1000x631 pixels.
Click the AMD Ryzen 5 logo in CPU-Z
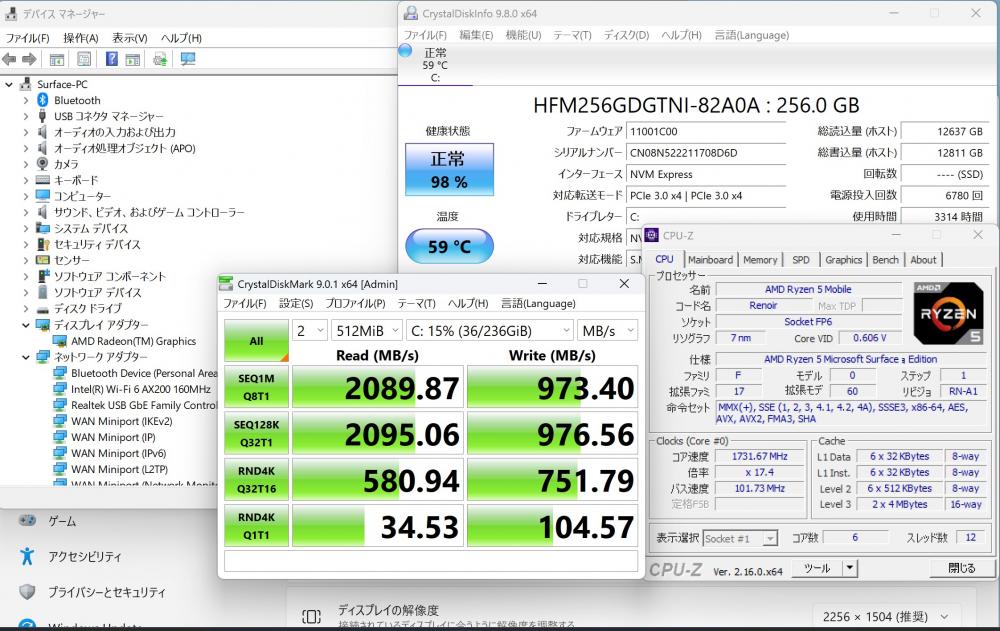tap(948, 313)
